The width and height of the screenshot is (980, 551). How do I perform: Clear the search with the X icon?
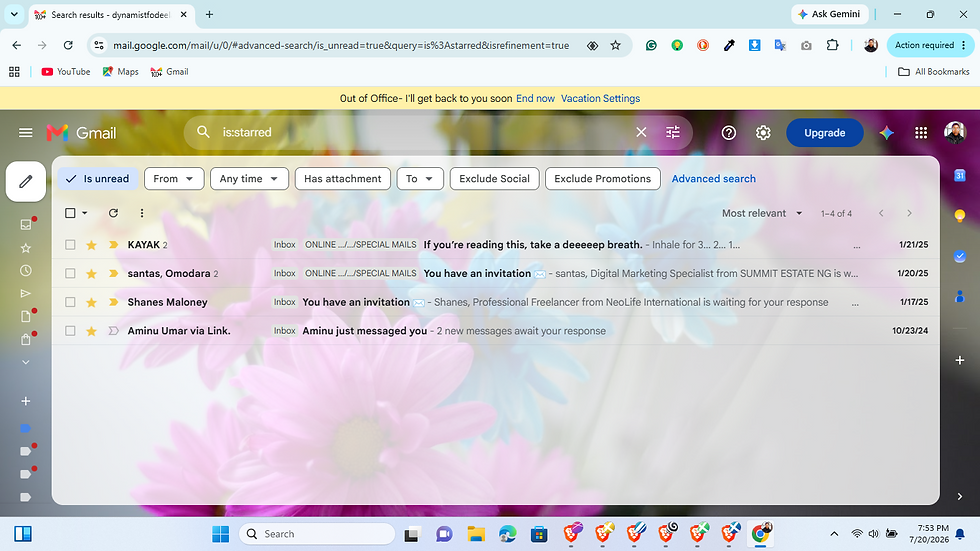pos(641,132)
